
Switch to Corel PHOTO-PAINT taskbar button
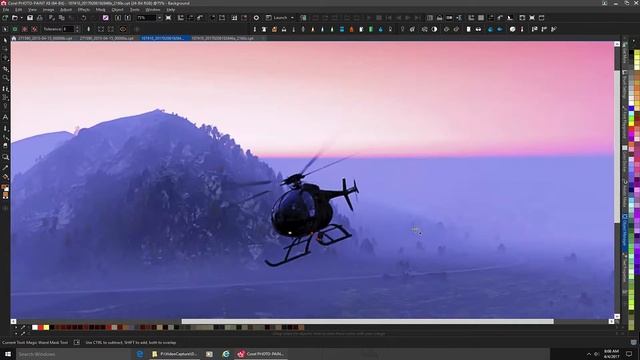pos(261,354)
